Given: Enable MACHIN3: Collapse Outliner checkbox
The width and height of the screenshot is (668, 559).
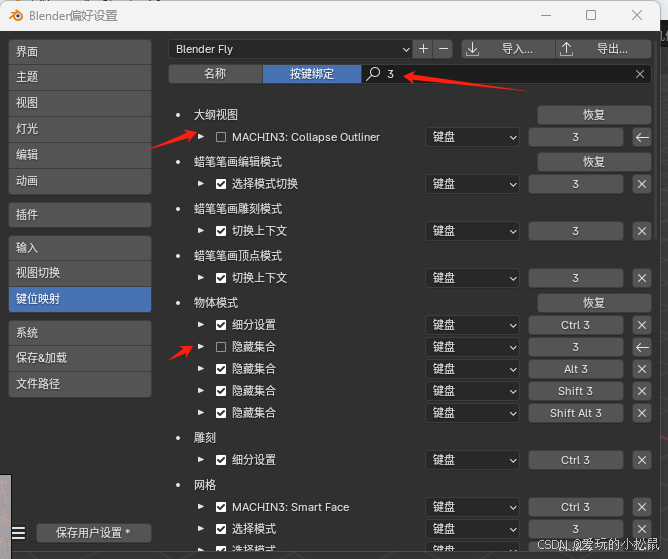Looking at the screenshot, I should pos(221,137).
